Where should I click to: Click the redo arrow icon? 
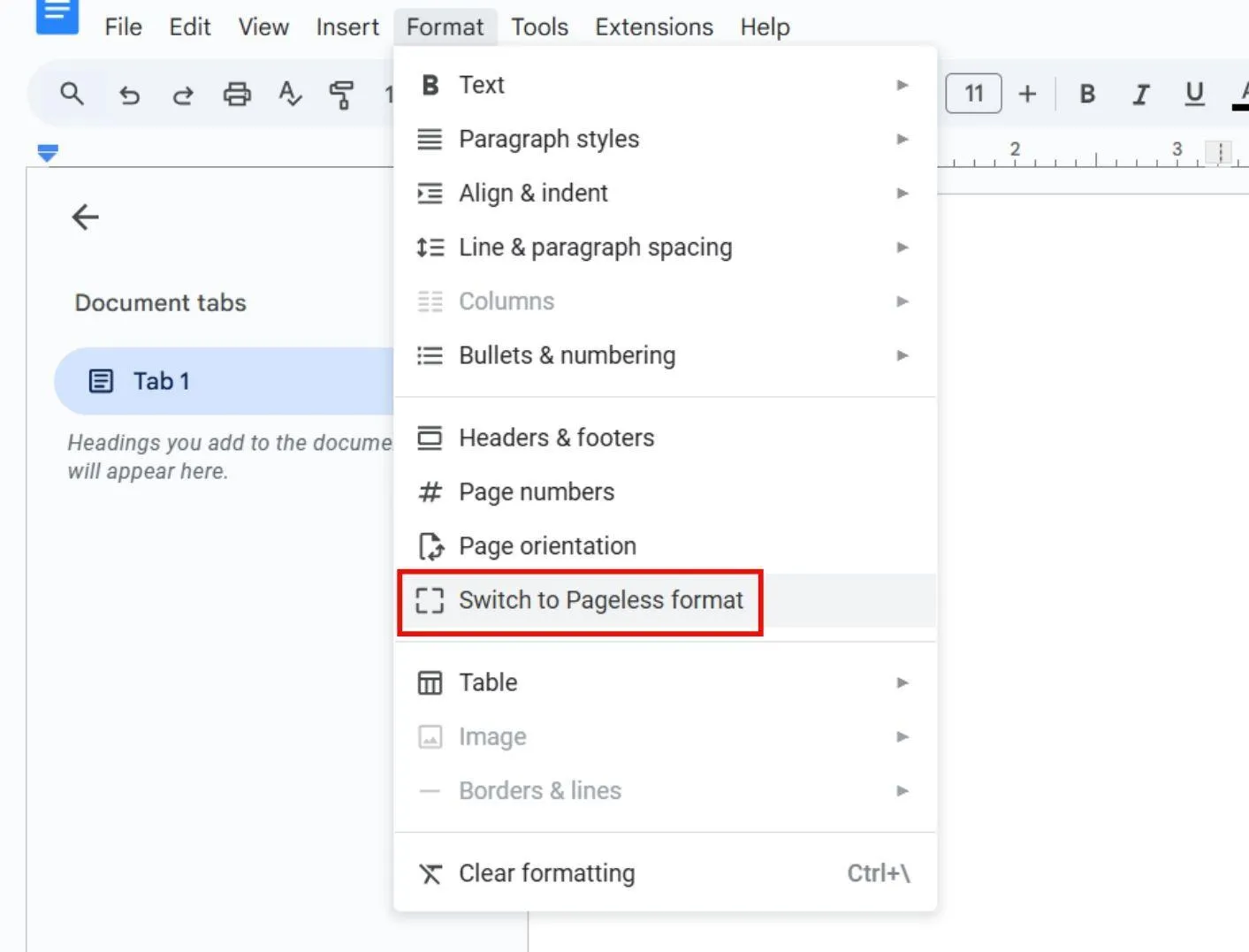pos(183,94)
